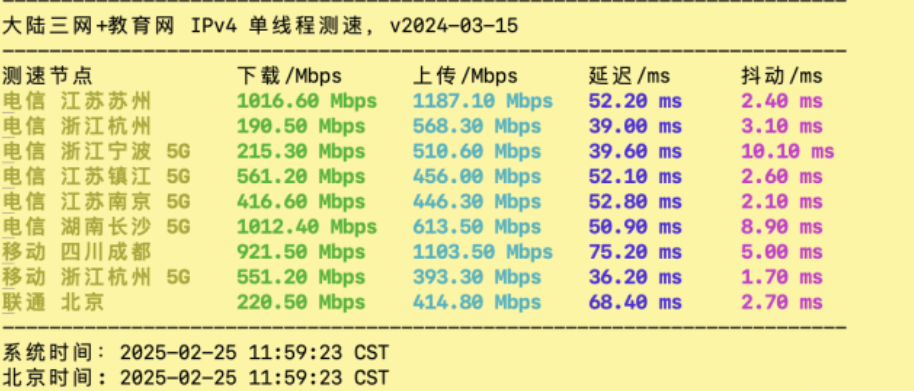Select the 电信 浙江宁波 5G node
914x391 pixels.
[96, 152]
